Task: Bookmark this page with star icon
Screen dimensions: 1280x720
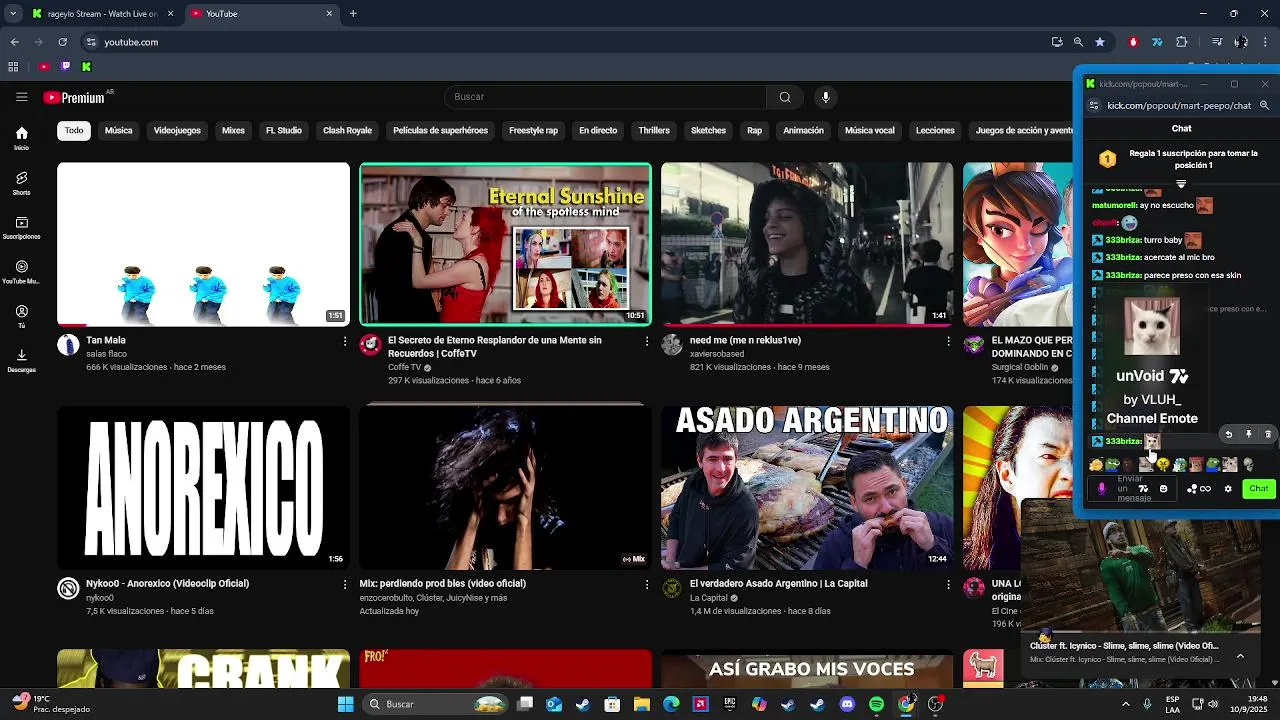Action: (x=1100, y=42)
